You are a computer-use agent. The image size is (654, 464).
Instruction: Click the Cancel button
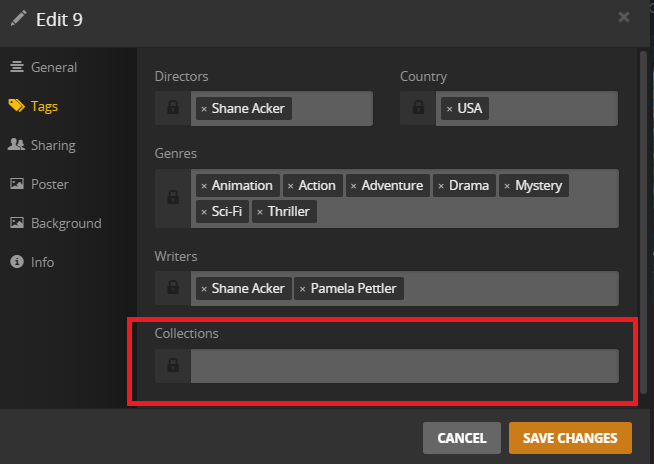point(461,437)
